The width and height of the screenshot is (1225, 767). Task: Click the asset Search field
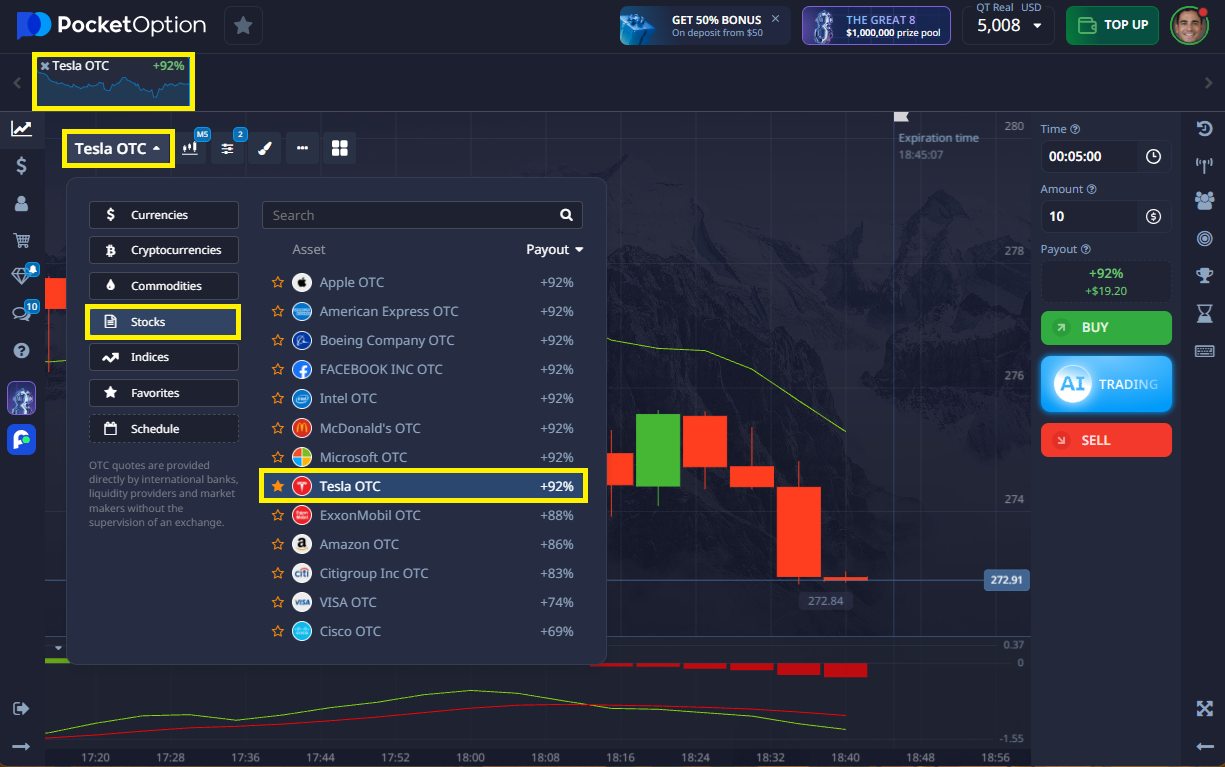coord(410,215)
